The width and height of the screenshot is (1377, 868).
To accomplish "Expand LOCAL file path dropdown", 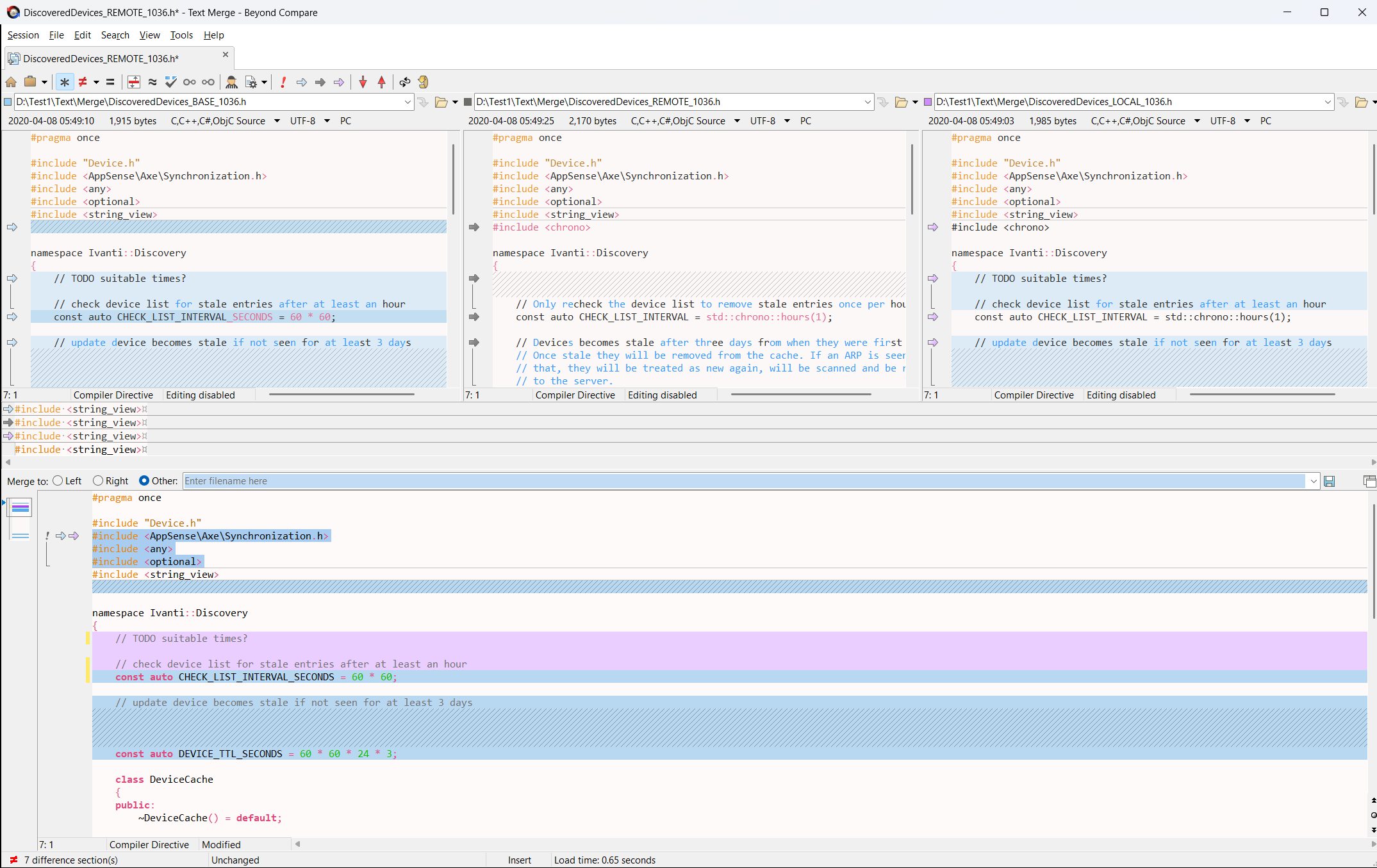I will point(1328,102).
